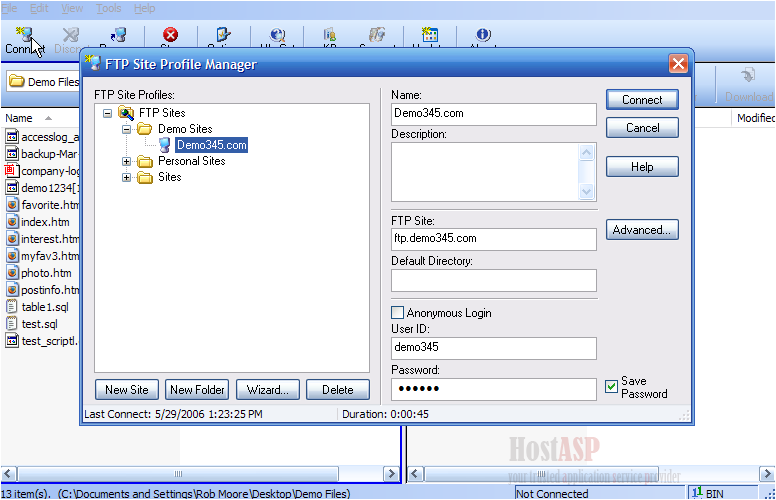
Task: Launch the Wizard... button
Action: coord(268,390)
